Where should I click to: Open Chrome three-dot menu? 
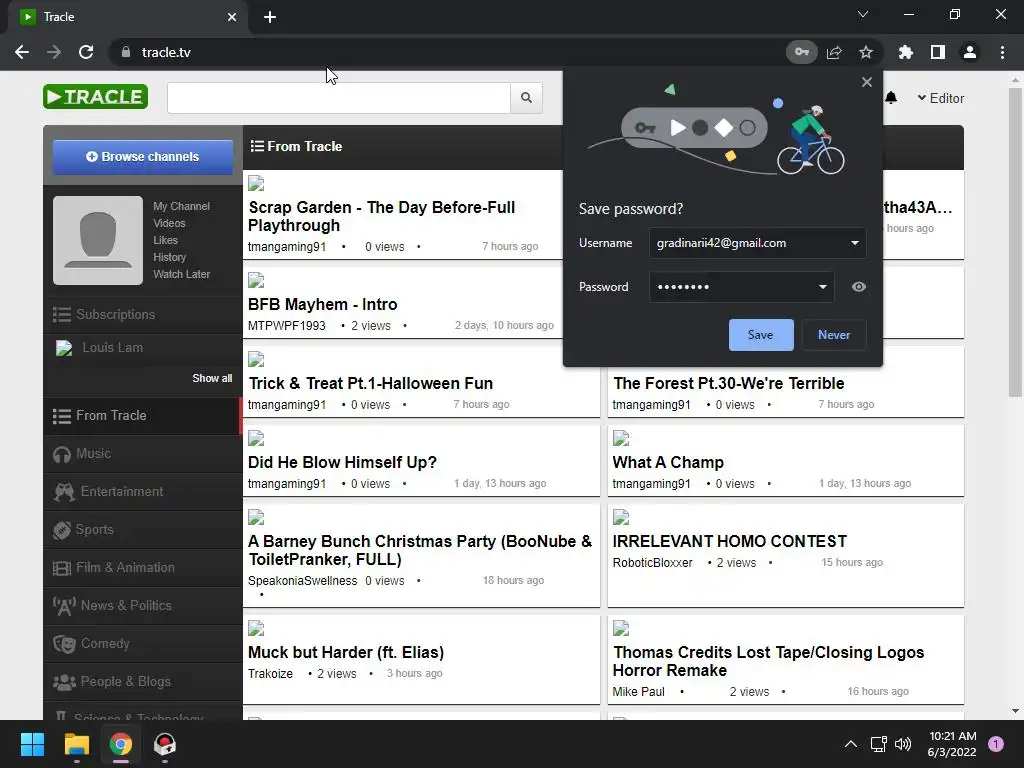(x=1002, y=52)
